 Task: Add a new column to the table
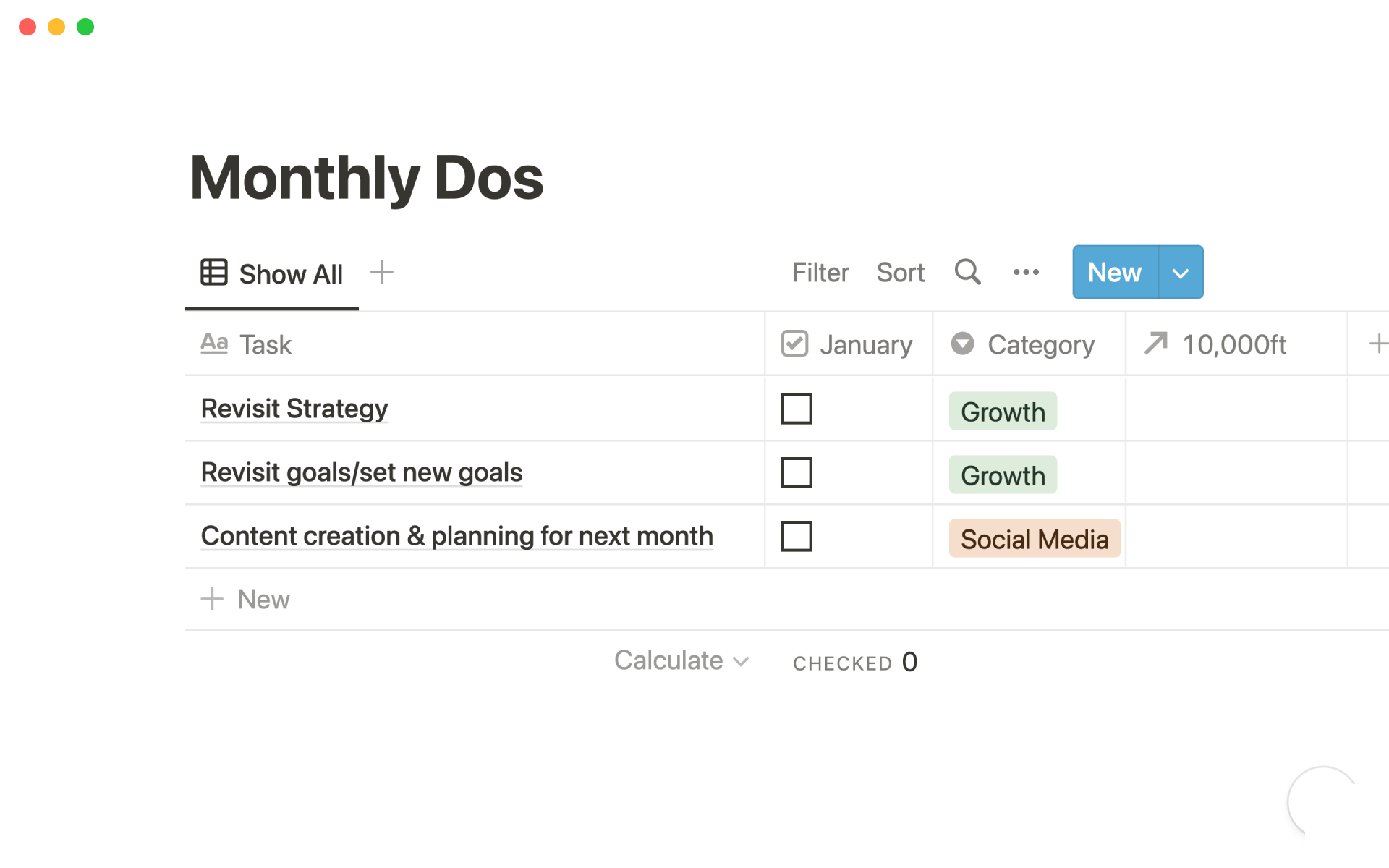click(x=1377, y=344)
